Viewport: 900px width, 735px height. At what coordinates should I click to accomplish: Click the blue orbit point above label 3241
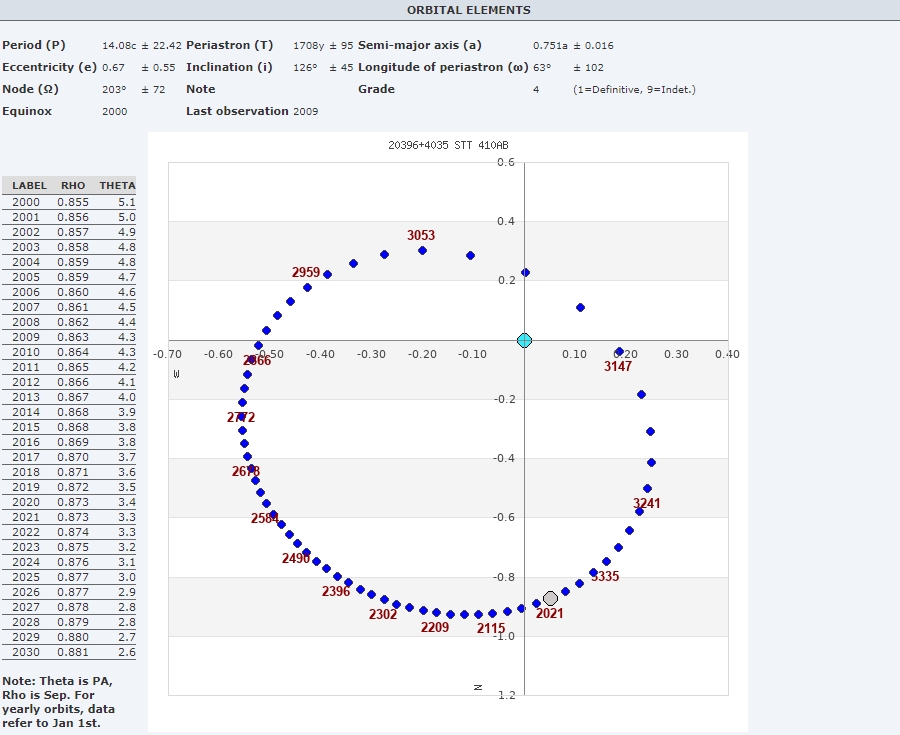(647, 488)
